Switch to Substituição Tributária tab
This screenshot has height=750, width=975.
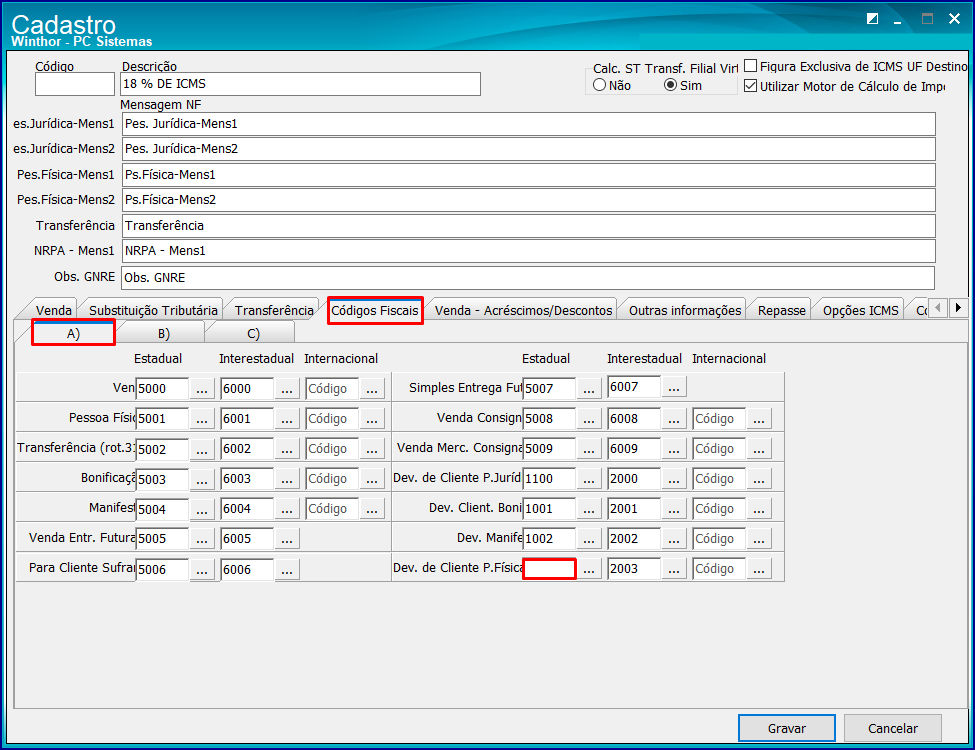click(x=153, y=310)
